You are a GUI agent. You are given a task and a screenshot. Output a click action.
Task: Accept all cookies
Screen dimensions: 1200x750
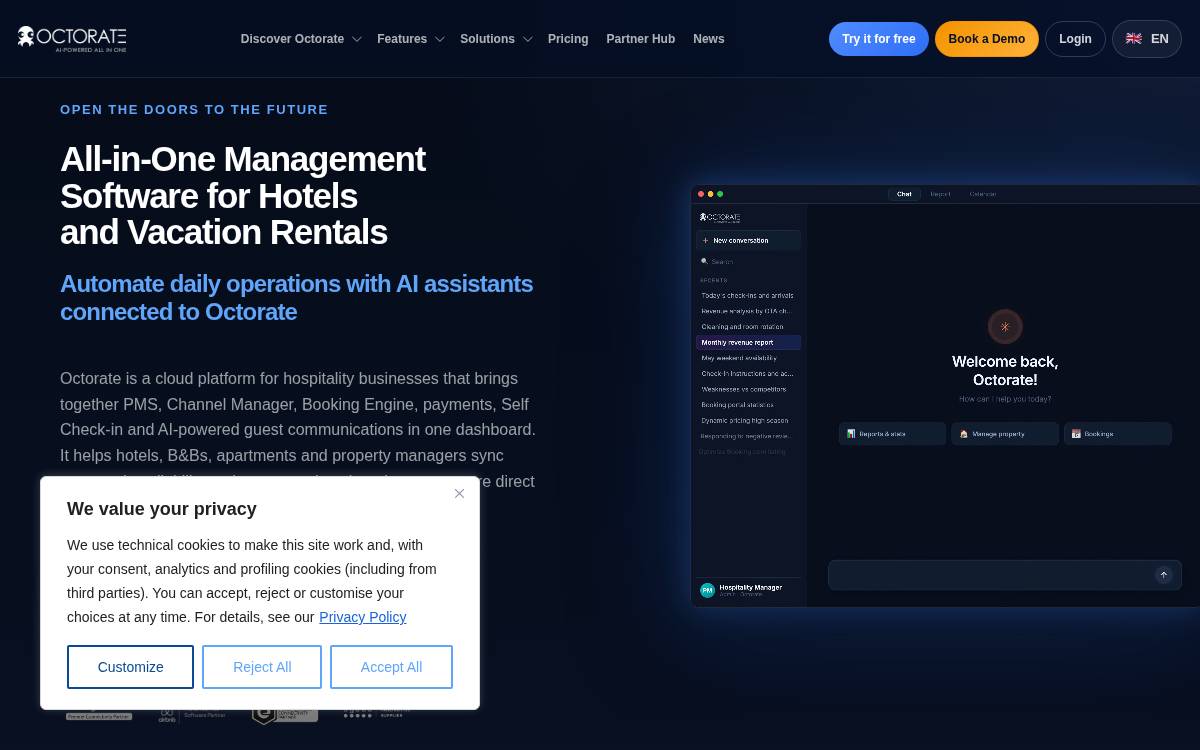391,667
